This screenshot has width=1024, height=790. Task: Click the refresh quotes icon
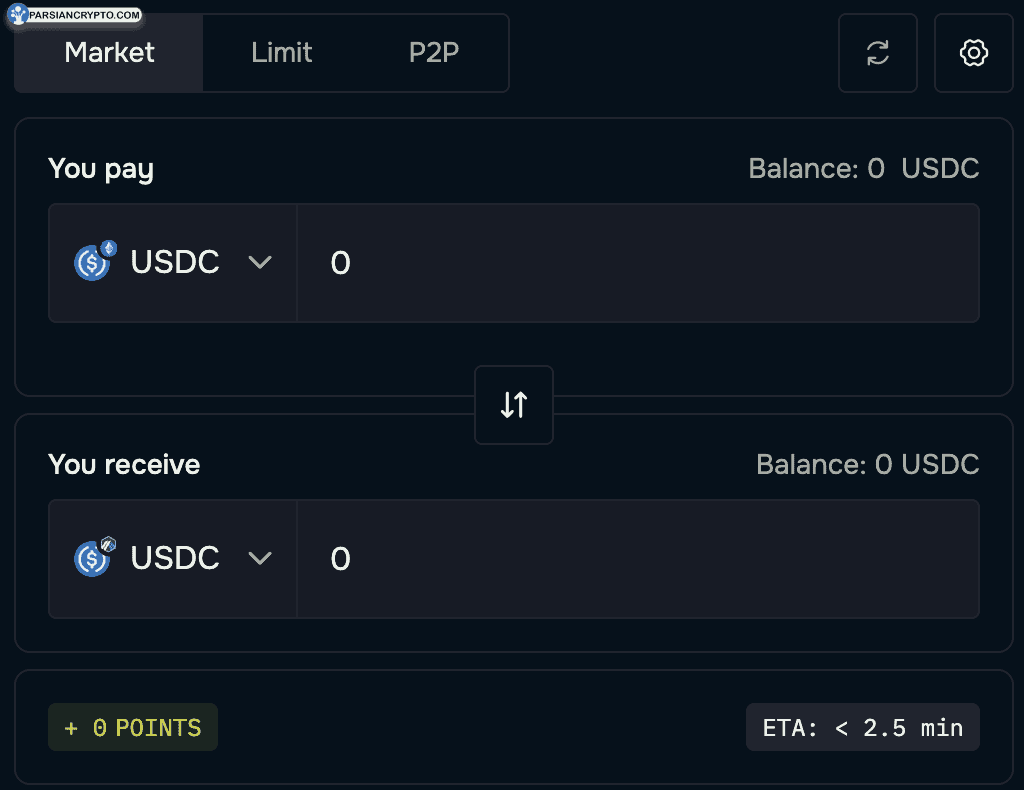(x=878, y=53)
